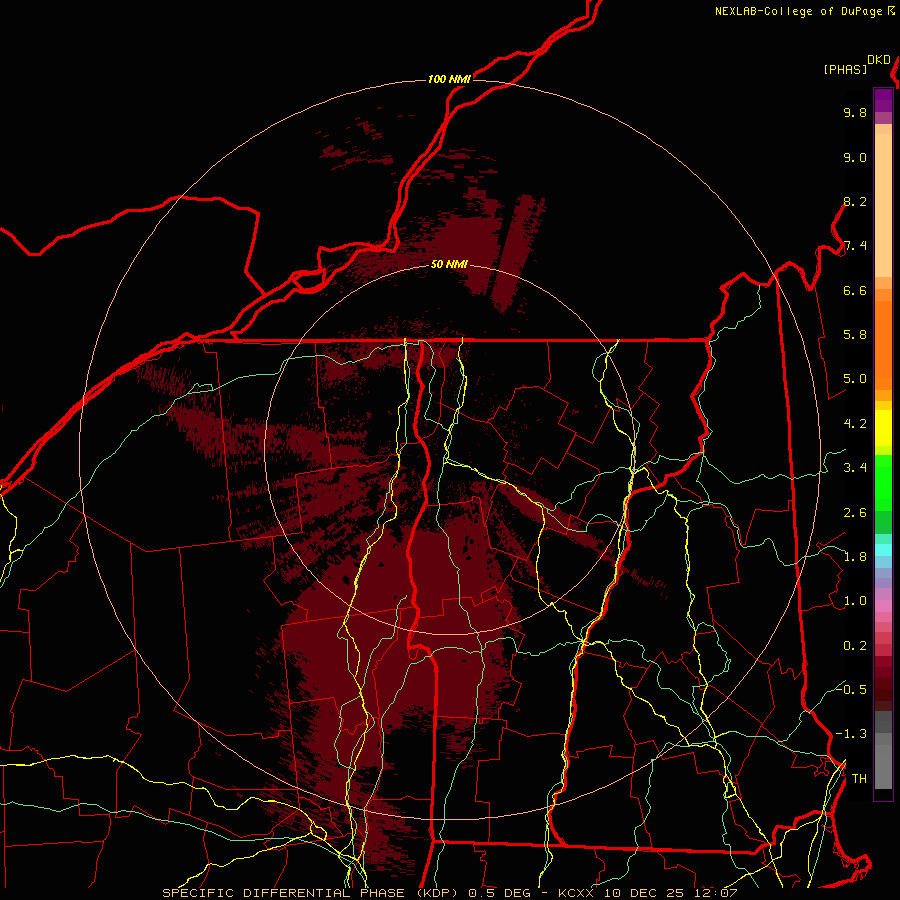Pick the solid orange band on color bar
This screenshot has width=900, height=900.
(883, 345)
